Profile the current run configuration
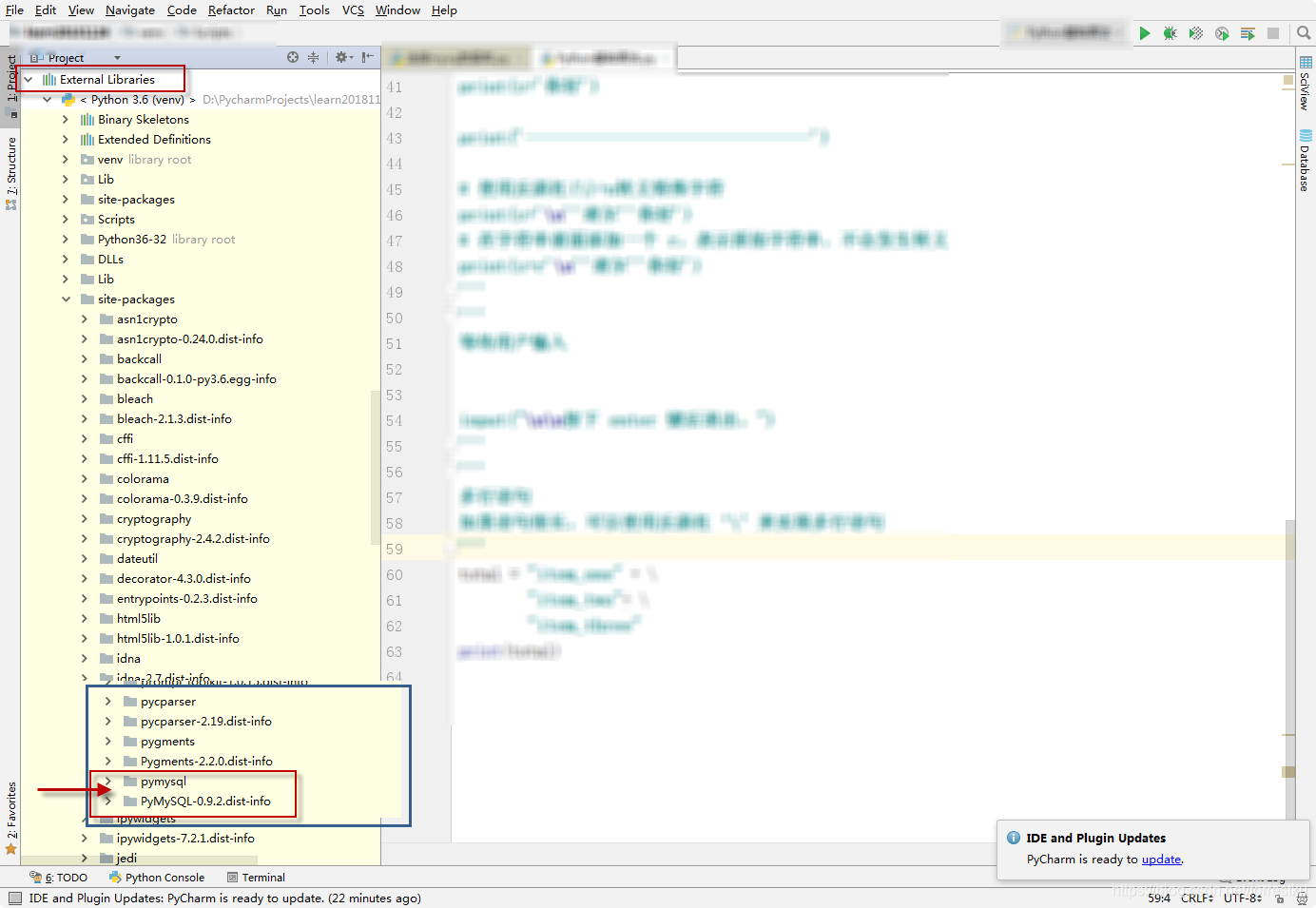The height and width of the screenshot is (908, 1316). coord(1221,32)
